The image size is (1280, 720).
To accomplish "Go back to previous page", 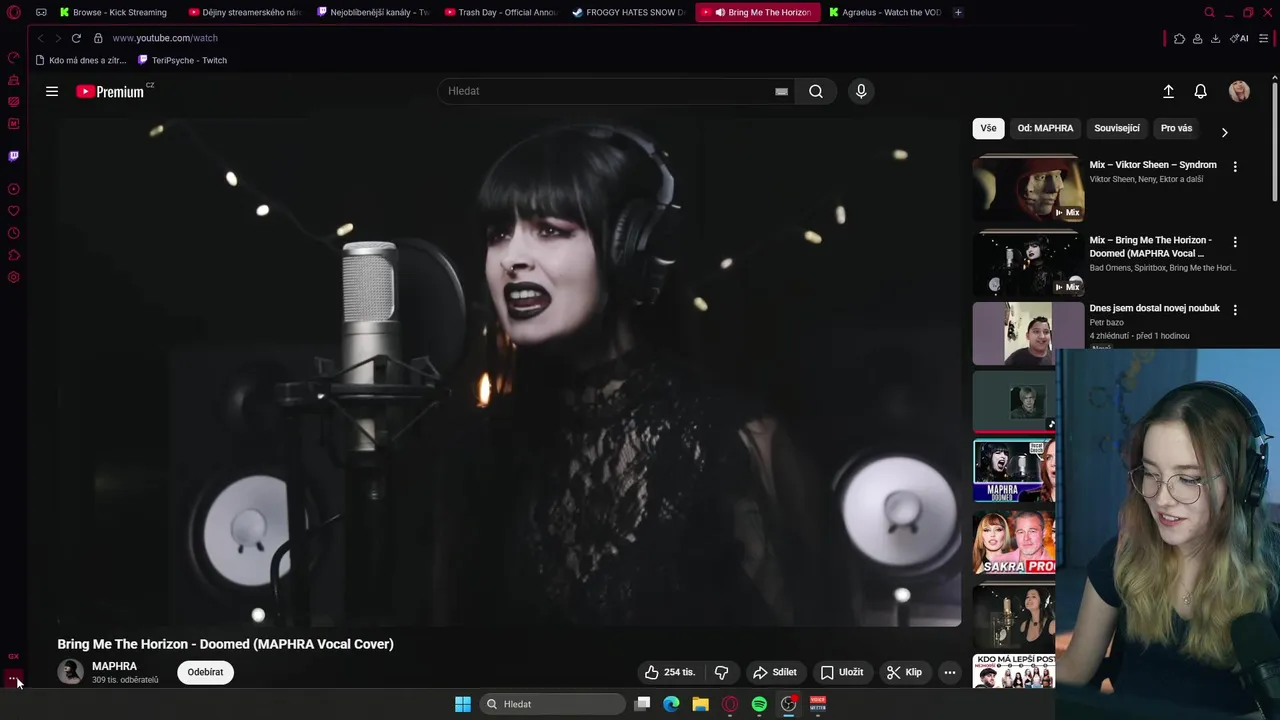I will (40, 38).
